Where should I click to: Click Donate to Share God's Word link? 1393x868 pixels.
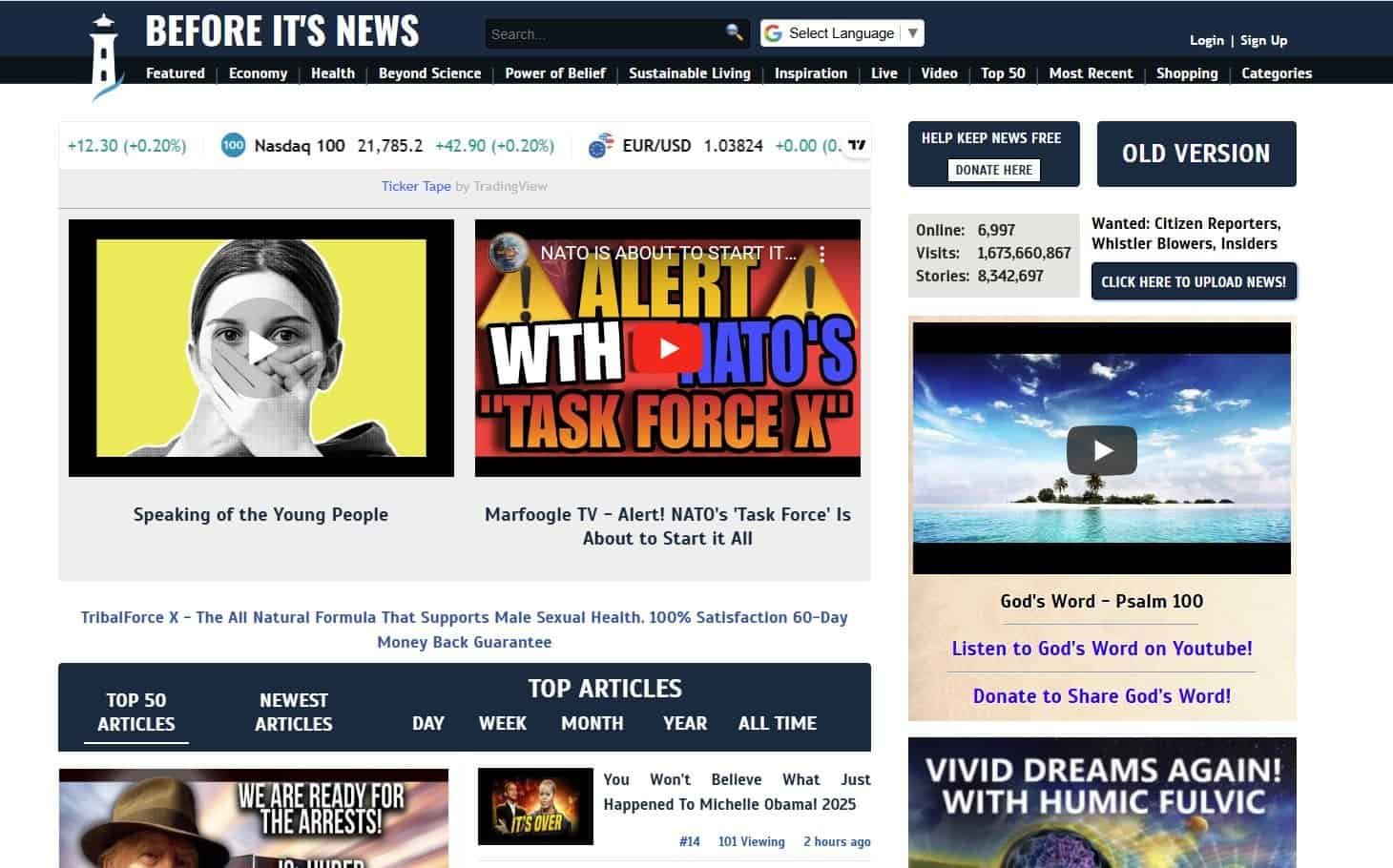tap(1102, 696)
